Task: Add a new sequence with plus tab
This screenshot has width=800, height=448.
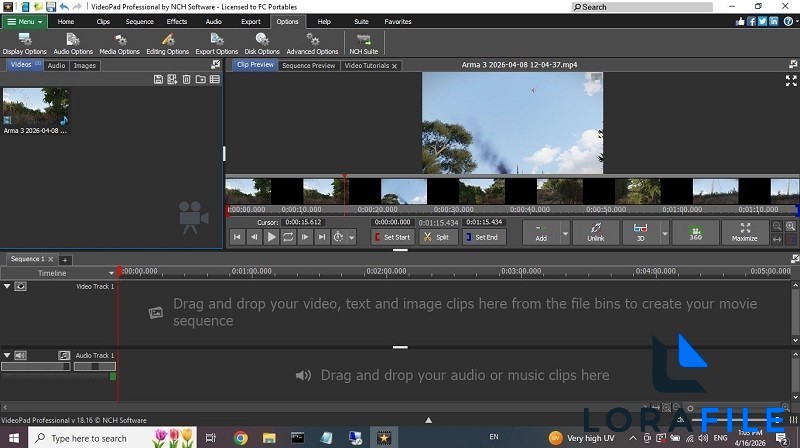Action: (65, 260)
